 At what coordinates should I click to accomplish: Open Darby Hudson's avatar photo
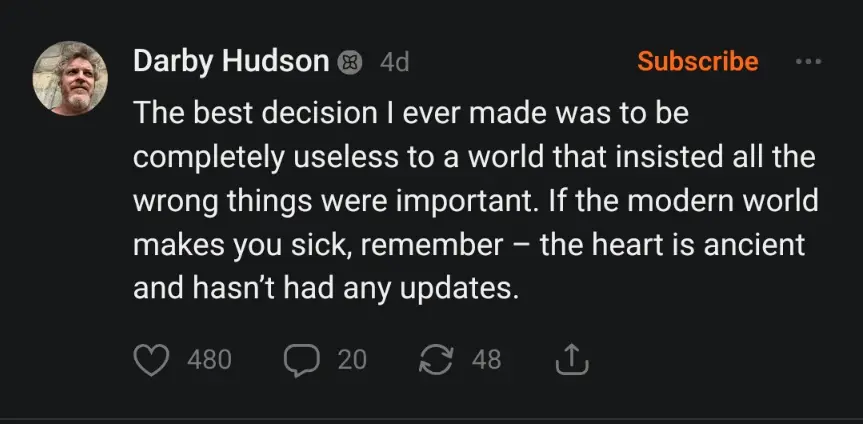[70, 78]
